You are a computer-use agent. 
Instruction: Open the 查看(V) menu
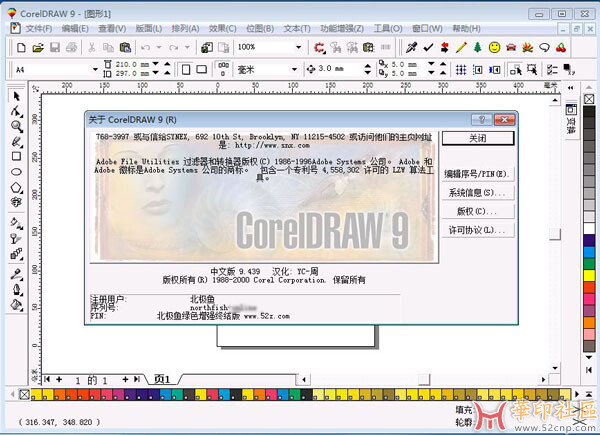tap(112, 29)
